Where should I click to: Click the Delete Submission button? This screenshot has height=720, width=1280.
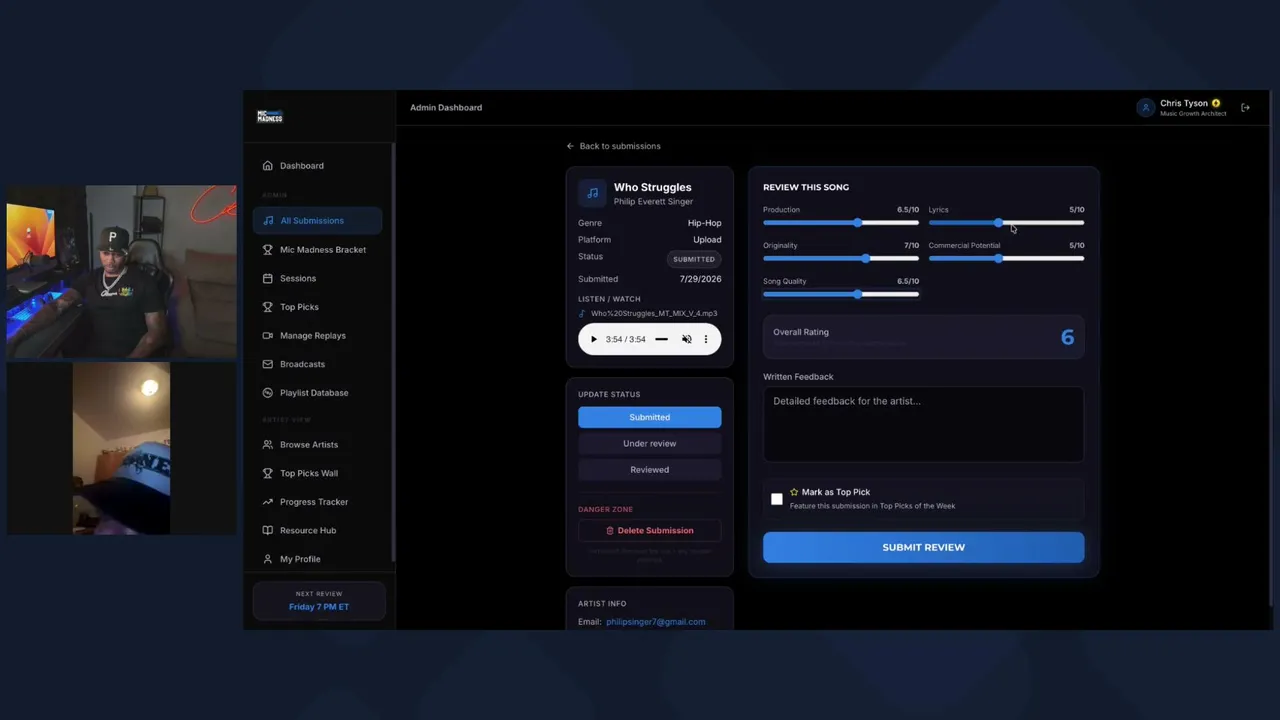(x=650, y=531)
